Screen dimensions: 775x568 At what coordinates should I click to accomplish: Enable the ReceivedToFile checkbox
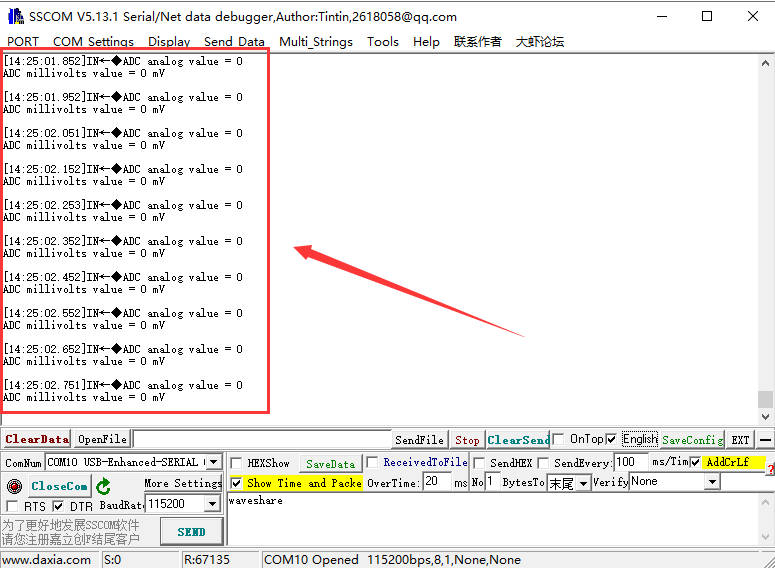[372, 463]
